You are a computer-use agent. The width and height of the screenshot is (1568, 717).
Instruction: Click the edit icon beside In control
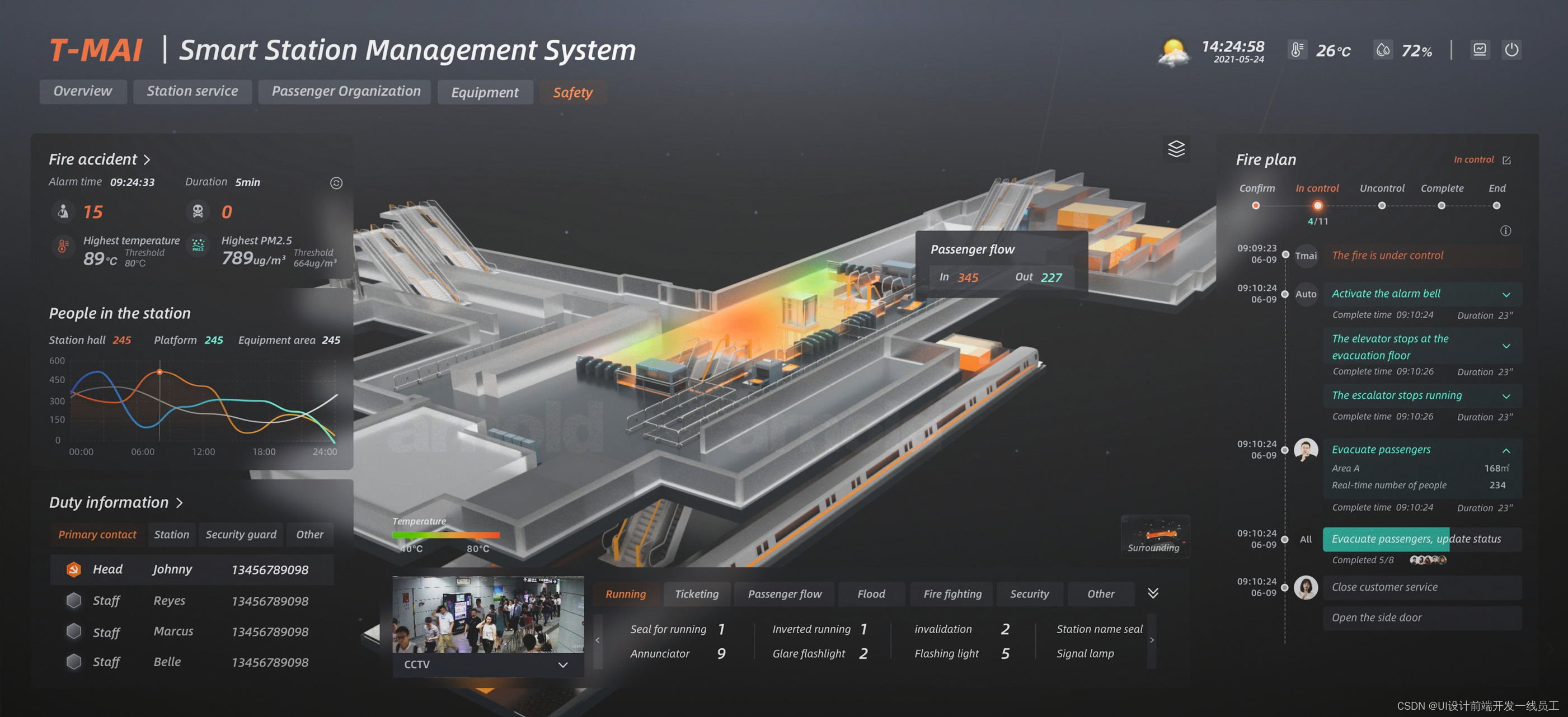point(1506,161)
